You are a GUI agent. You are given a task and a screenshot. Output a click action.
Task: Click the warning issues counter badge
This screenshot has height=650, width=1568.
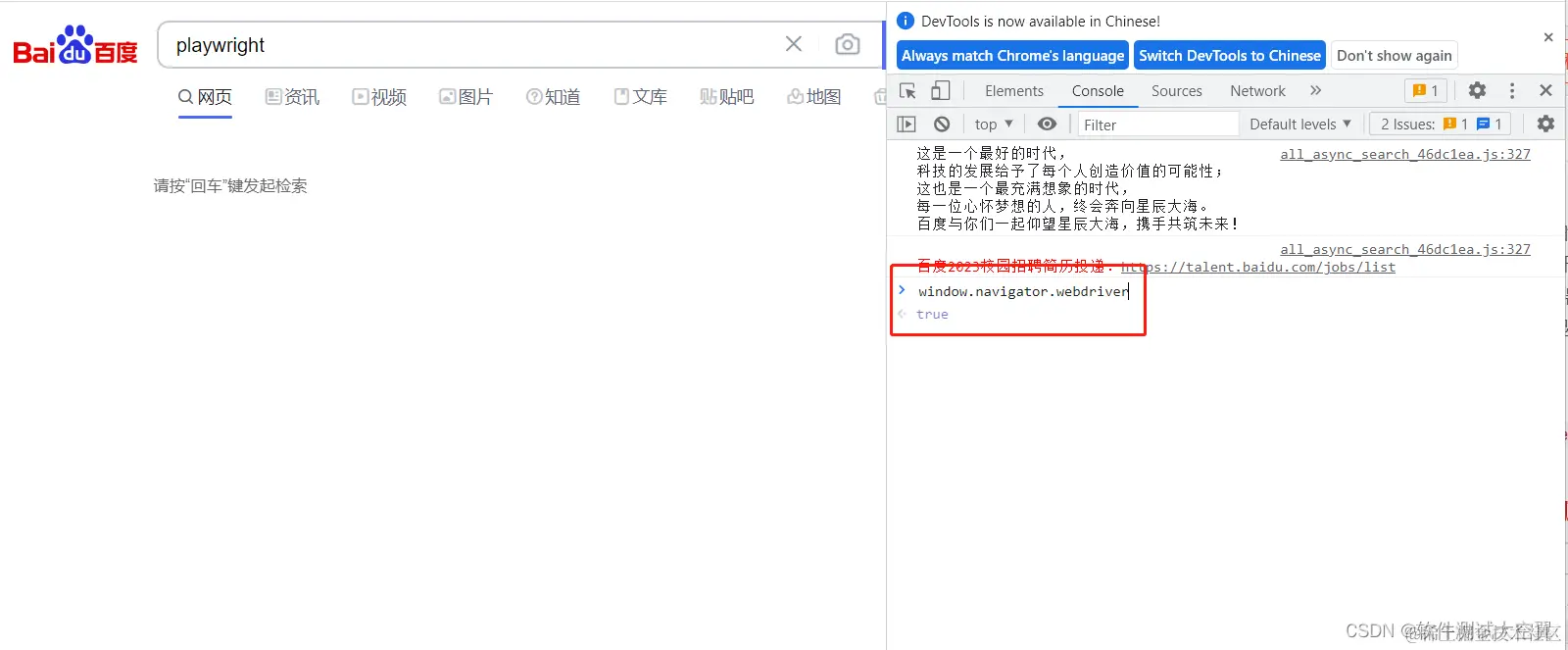tap(1426, 91)
